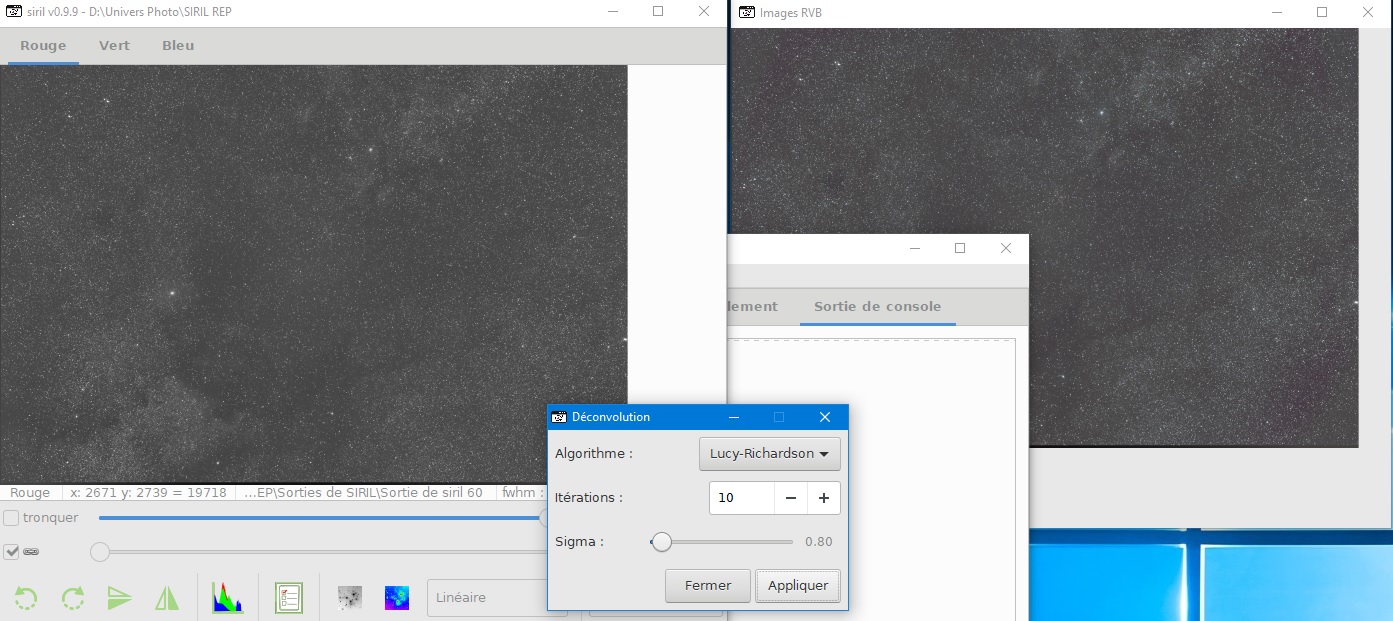Open the histogram tool icon
Image resolution: width=1393 pixels, height=621 pixels.
pos(227,598)
